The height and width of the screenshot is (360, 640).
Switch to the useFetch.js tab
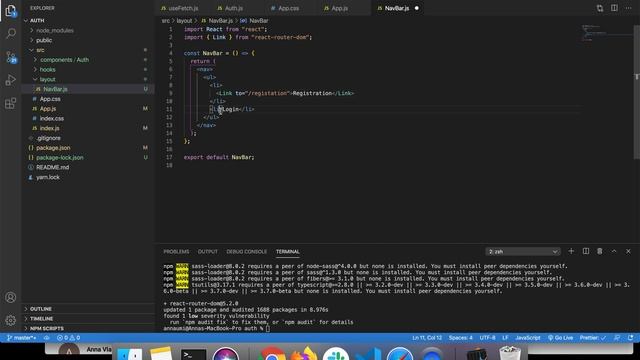tap(183, 8)
